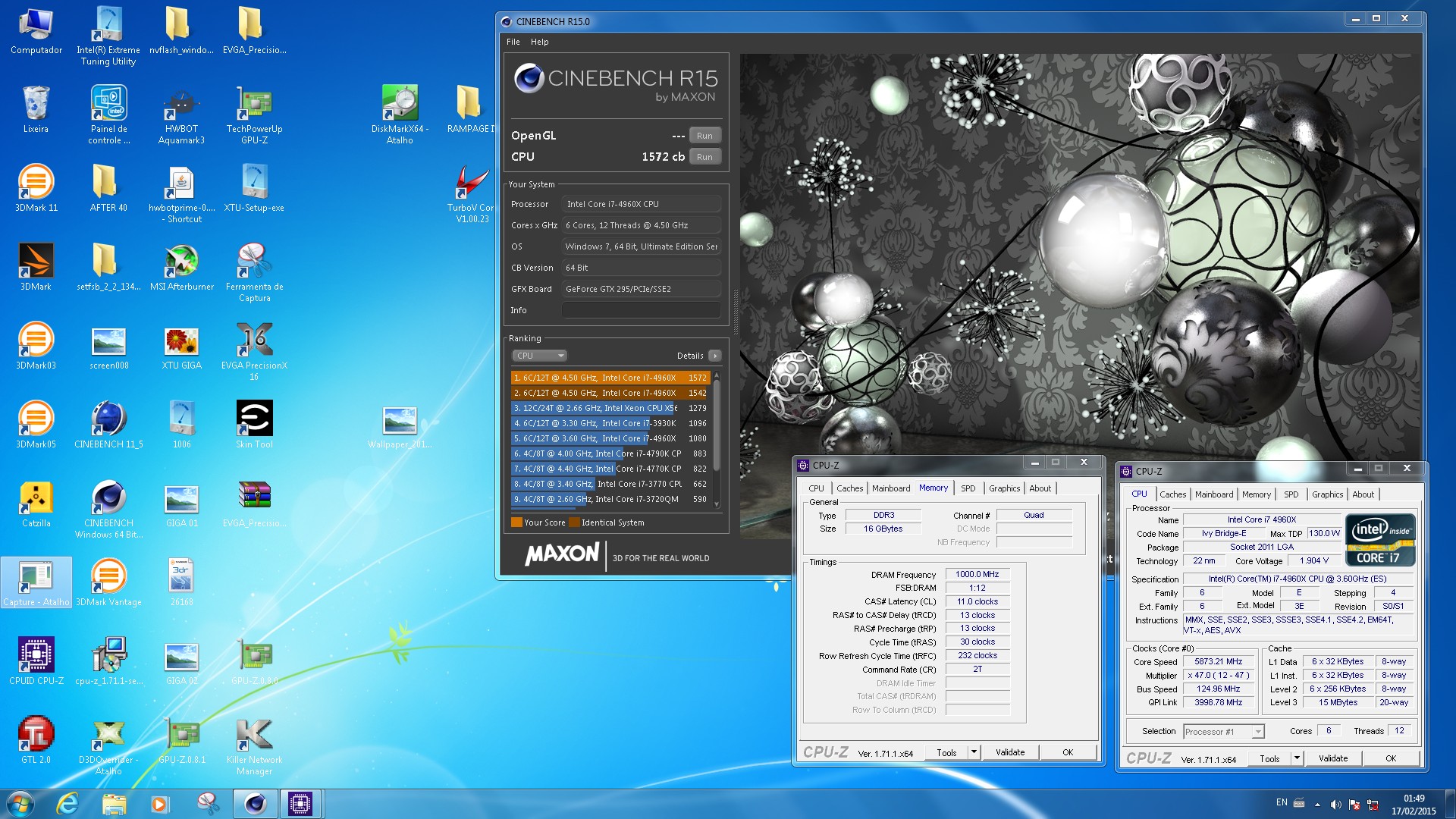
Task: Click OK in left CPU-Z window
Action: point(1068,752)
